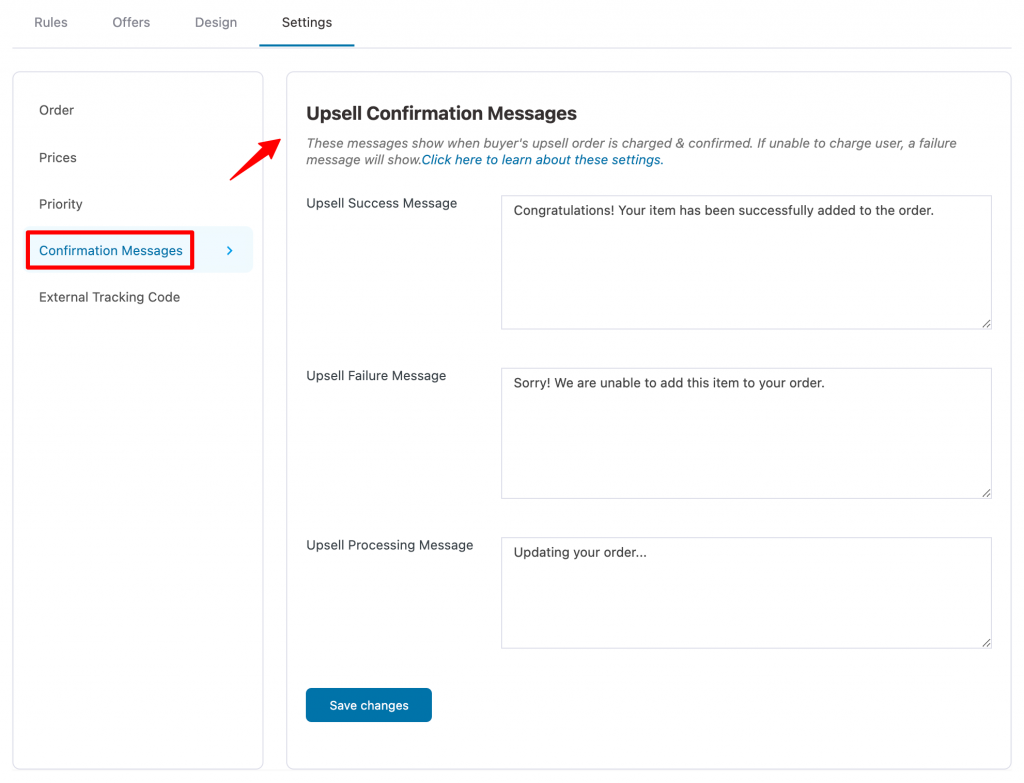Click resize handle of Processing Message box
Image resolution: width=1024 pixels, height=783 pixels.
pos(986,643)
